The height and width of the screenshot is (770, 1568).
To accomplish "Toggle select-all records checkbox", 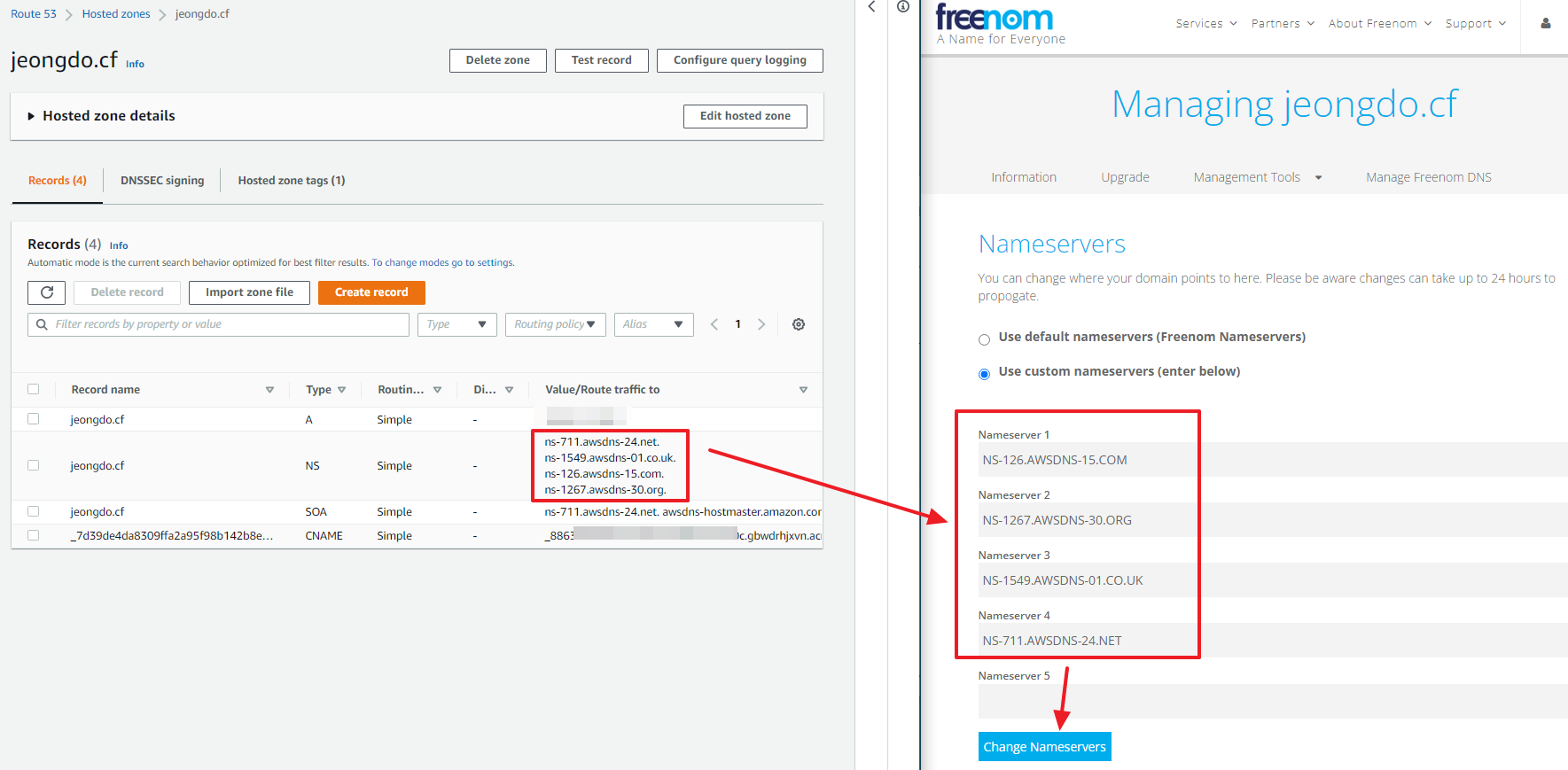I will pos(34,389).
